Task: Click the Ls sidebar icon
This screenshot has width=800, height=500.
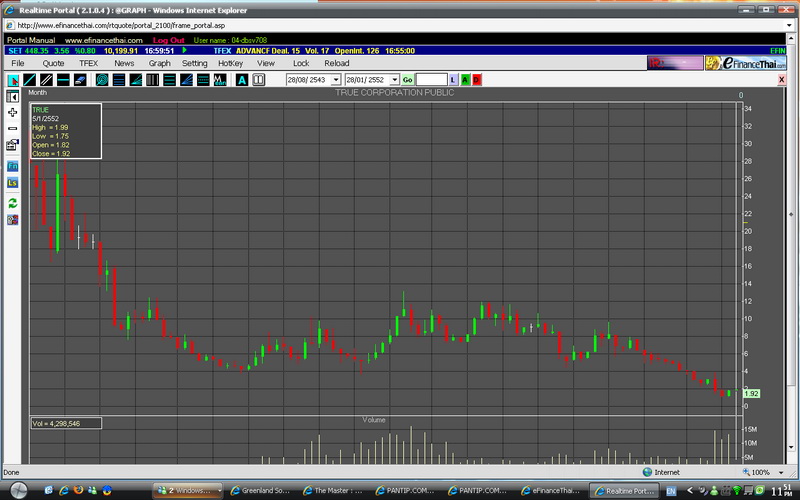Action: pos(13,183)
